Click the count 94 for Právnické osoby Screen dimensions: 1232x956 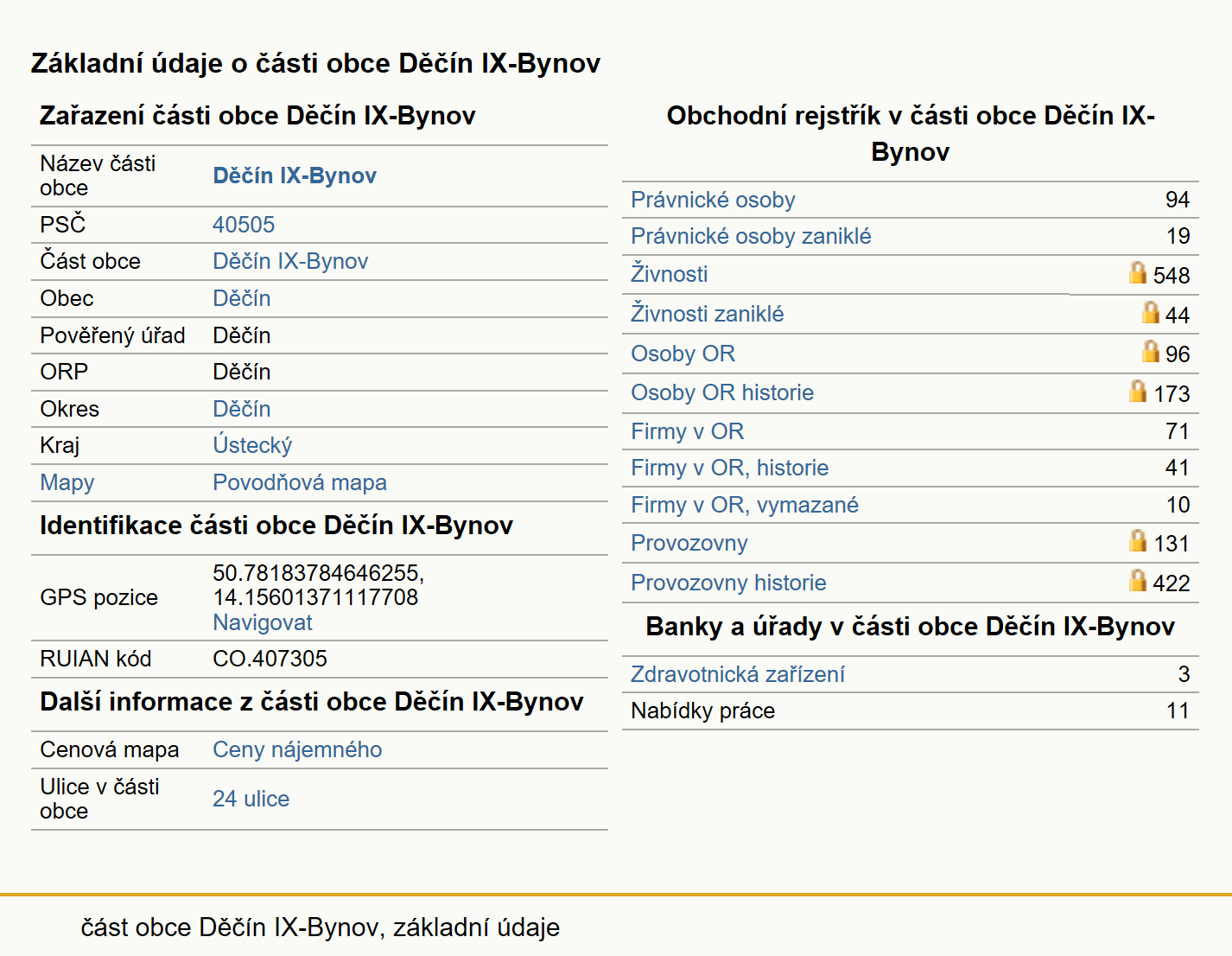(1178, 200)
